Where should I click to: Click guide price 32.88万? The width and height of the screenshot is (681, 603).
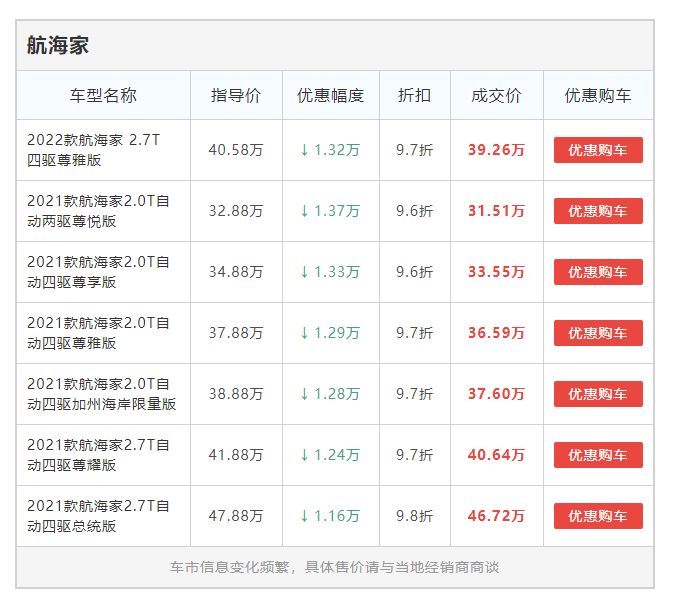tap(236, 211)
